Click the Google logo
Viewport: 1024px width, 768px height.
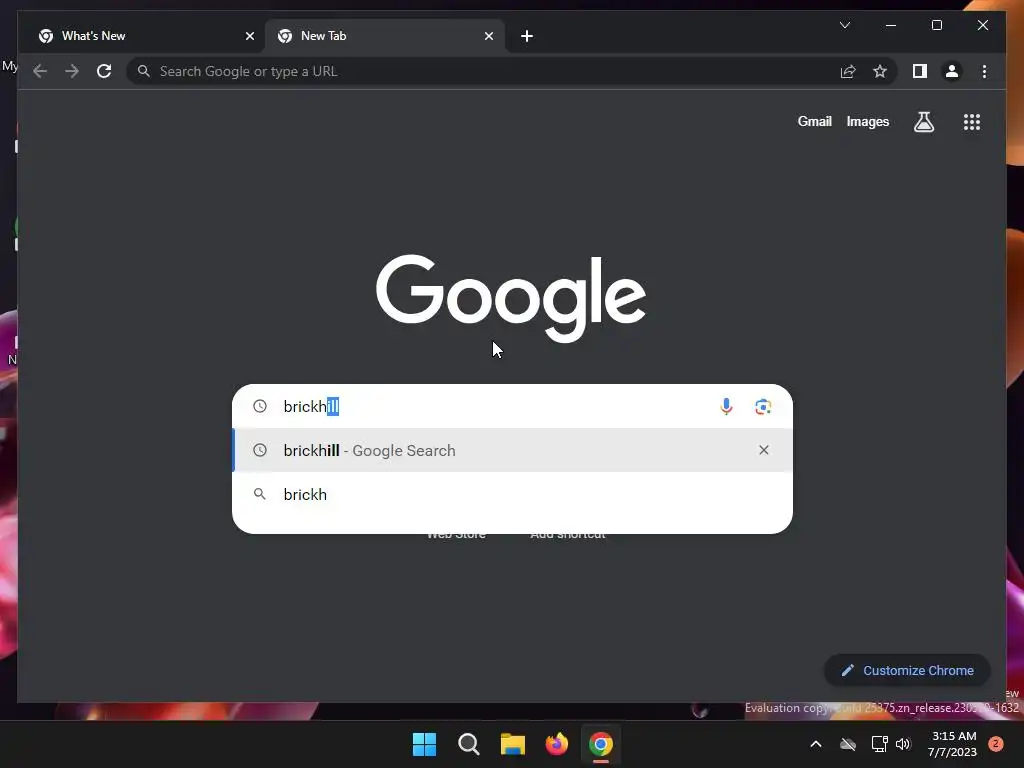click(x=511, y=298)
